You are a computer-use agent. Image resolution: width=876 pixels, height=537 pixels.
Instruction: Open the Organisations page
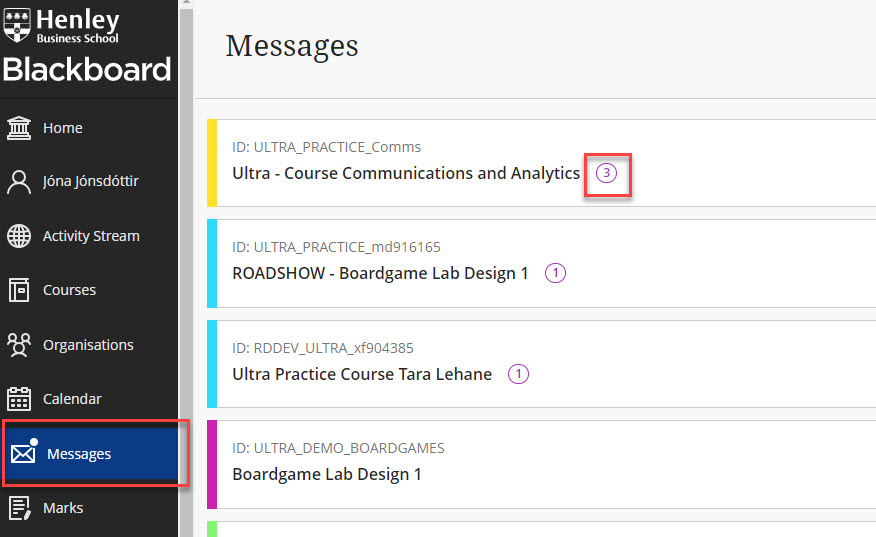(x=89, y=345)
